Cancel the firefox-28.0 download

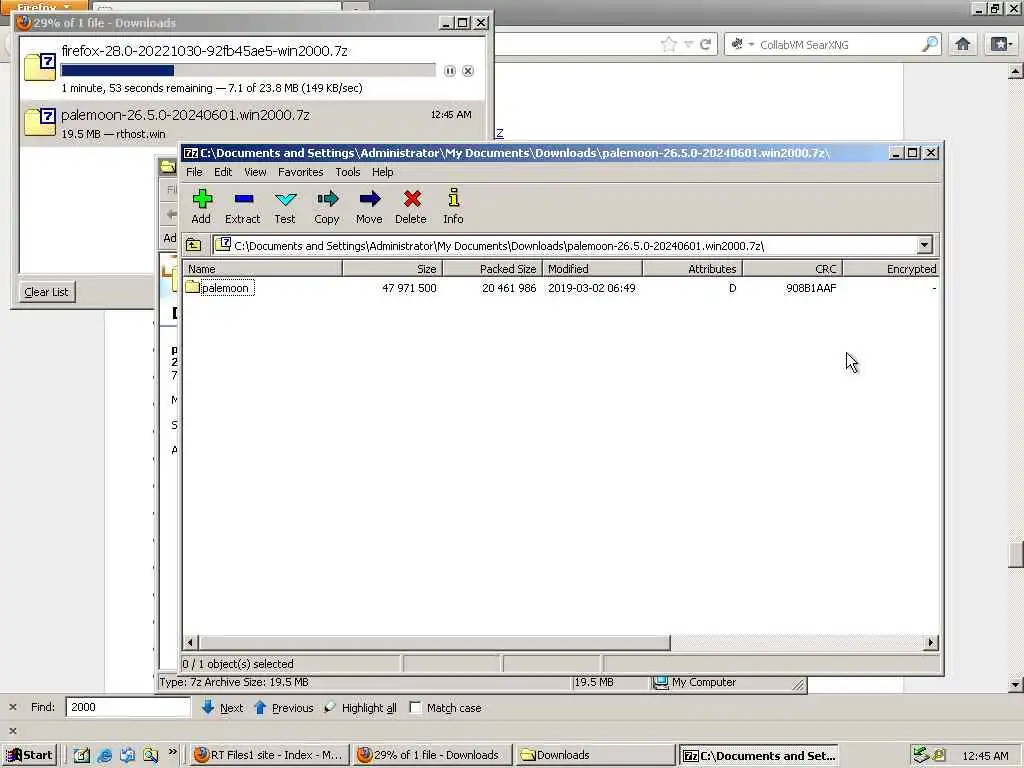[468, 71]
